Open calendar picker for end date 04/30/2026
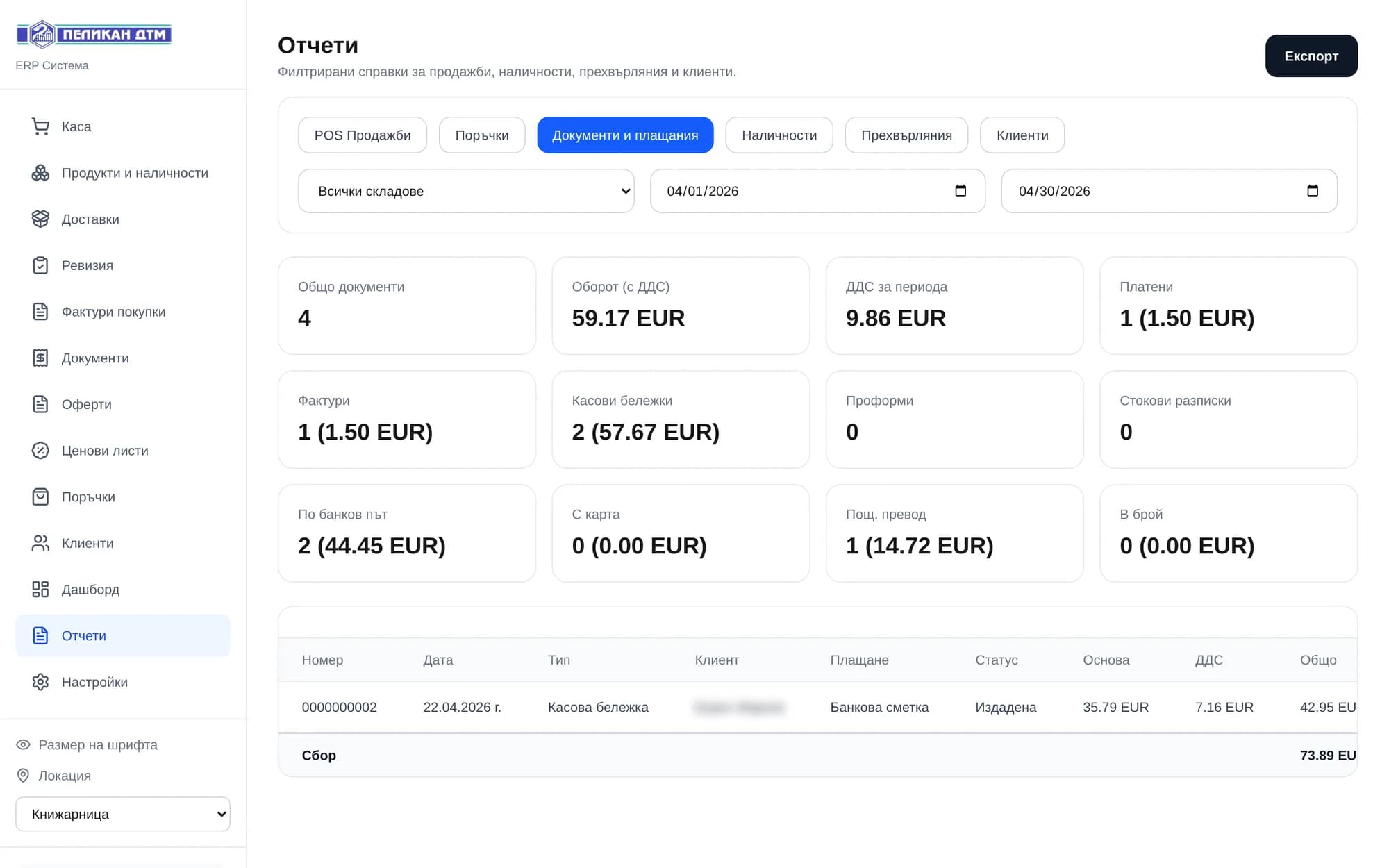Viewport: 1389px width, 868px height. tap(1312, 191)
